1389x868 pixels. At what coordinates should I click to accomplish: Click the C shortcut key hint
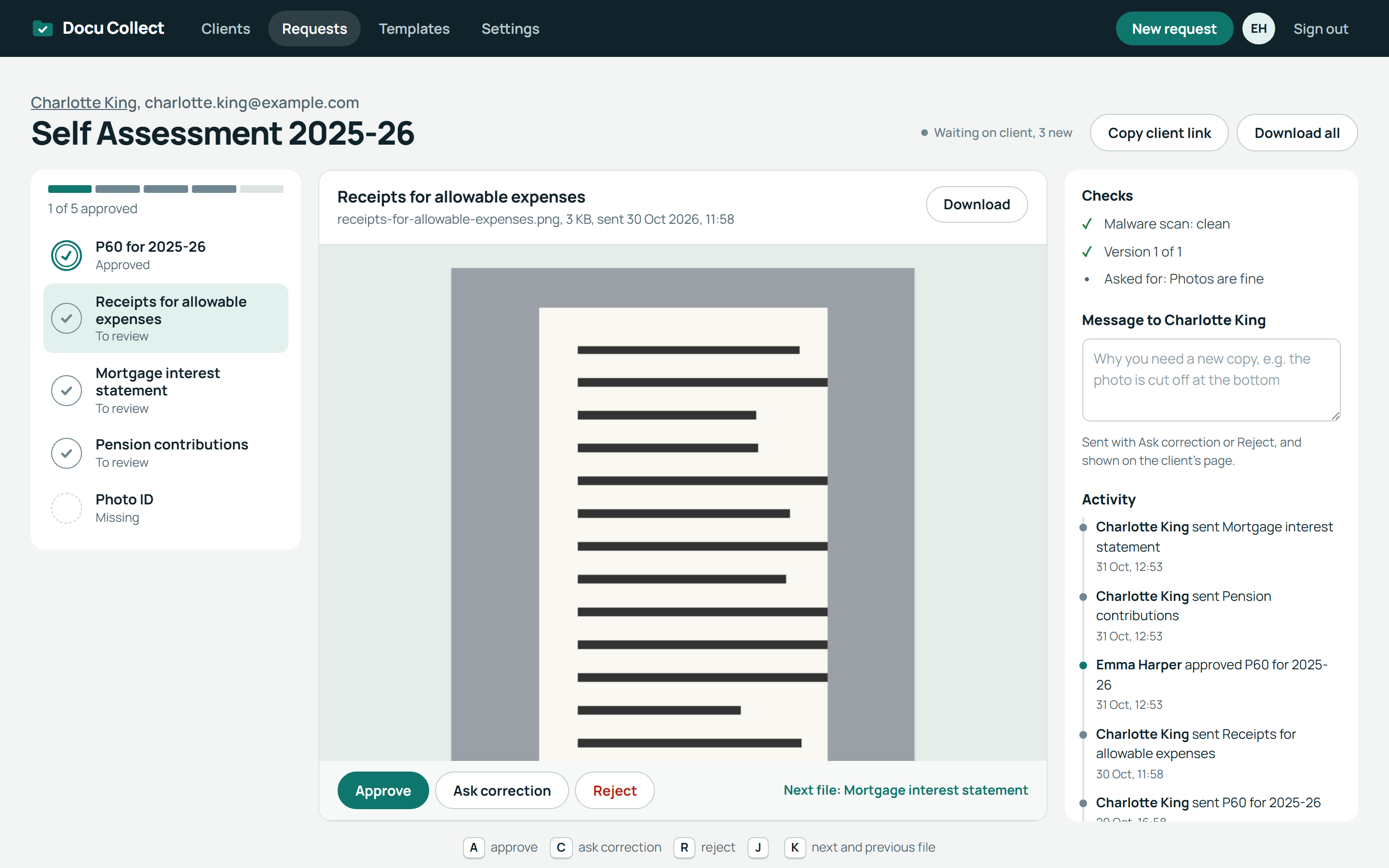coord(561,847)
